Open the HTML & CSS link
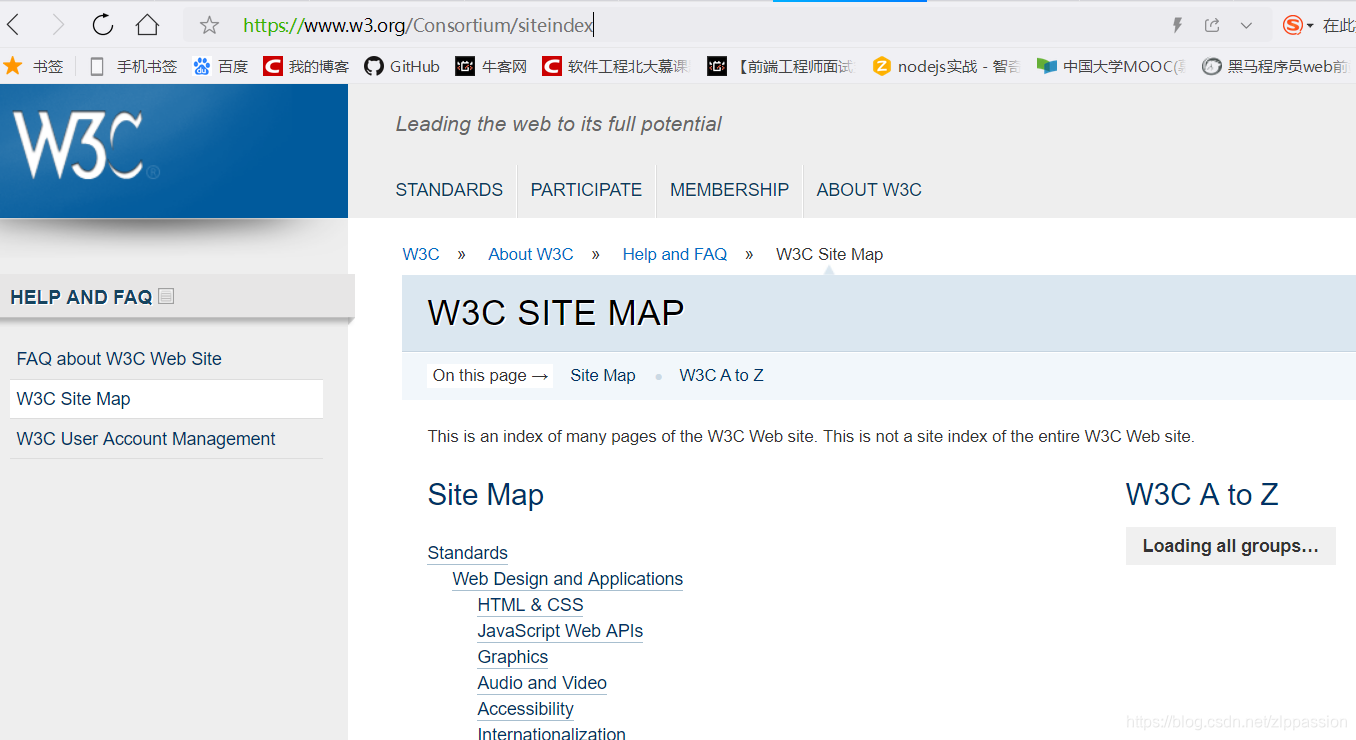The width and height of the screenshot is (1356, 740). click(530, 605)
